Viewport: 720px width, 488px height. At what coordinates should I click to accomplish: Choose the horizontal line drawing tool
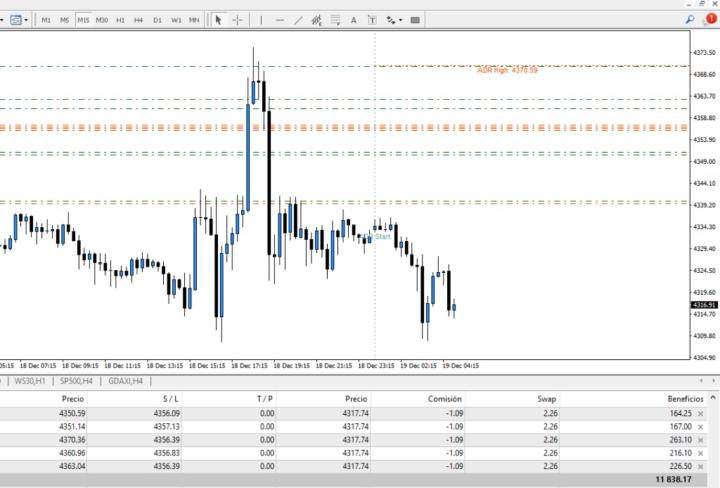[x=279, y=19]
